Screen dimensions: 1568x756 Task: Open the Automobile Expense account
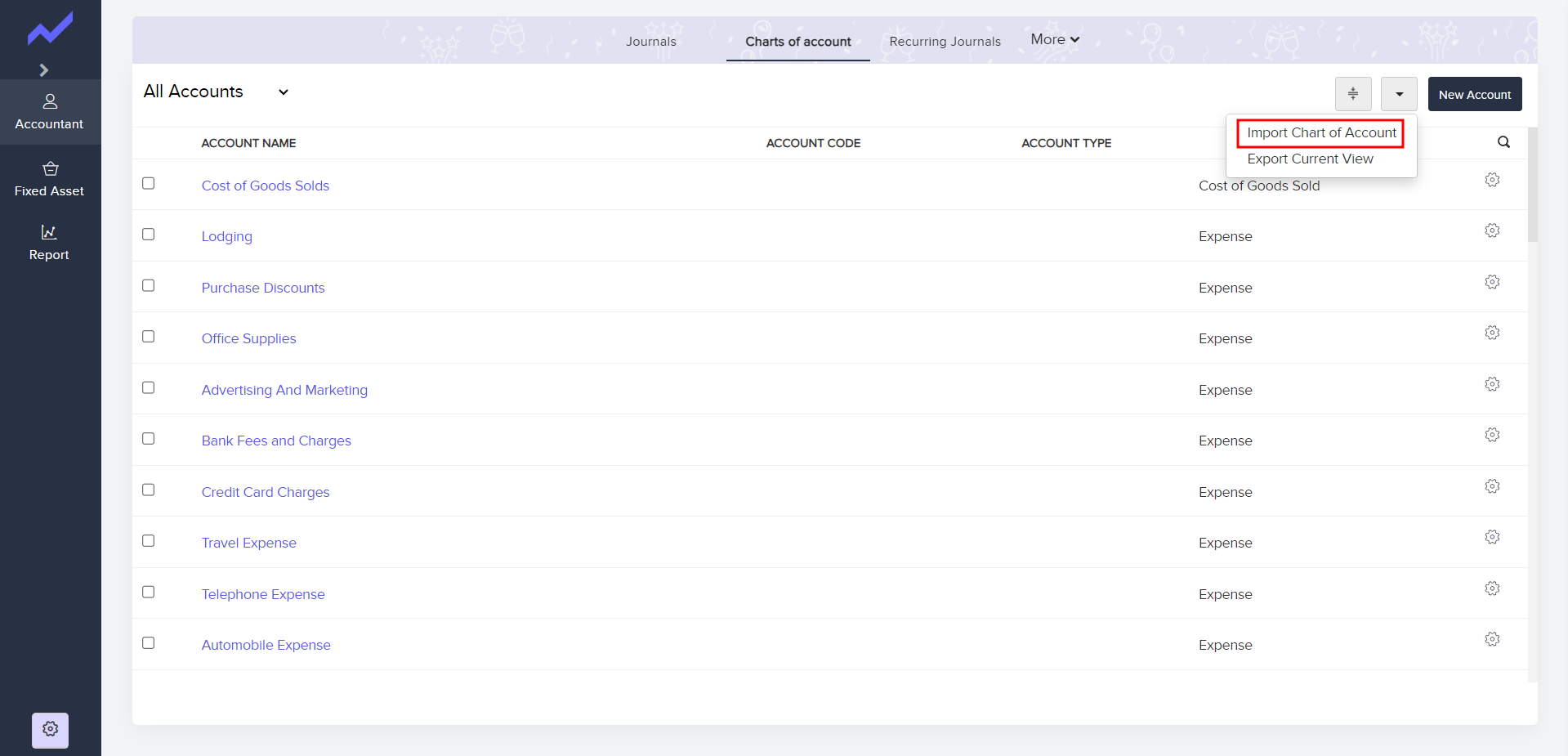coord(266,645)
